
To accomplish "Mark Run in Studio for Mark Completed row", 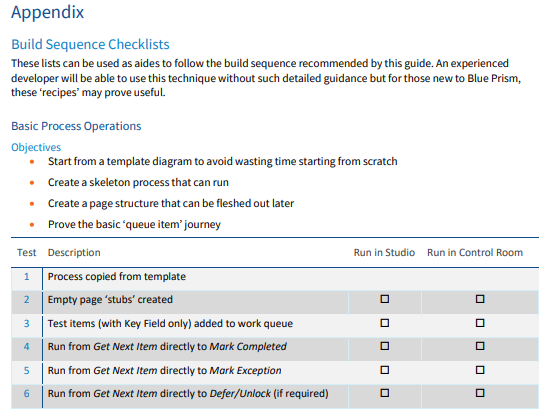I will tap(384, 346).
